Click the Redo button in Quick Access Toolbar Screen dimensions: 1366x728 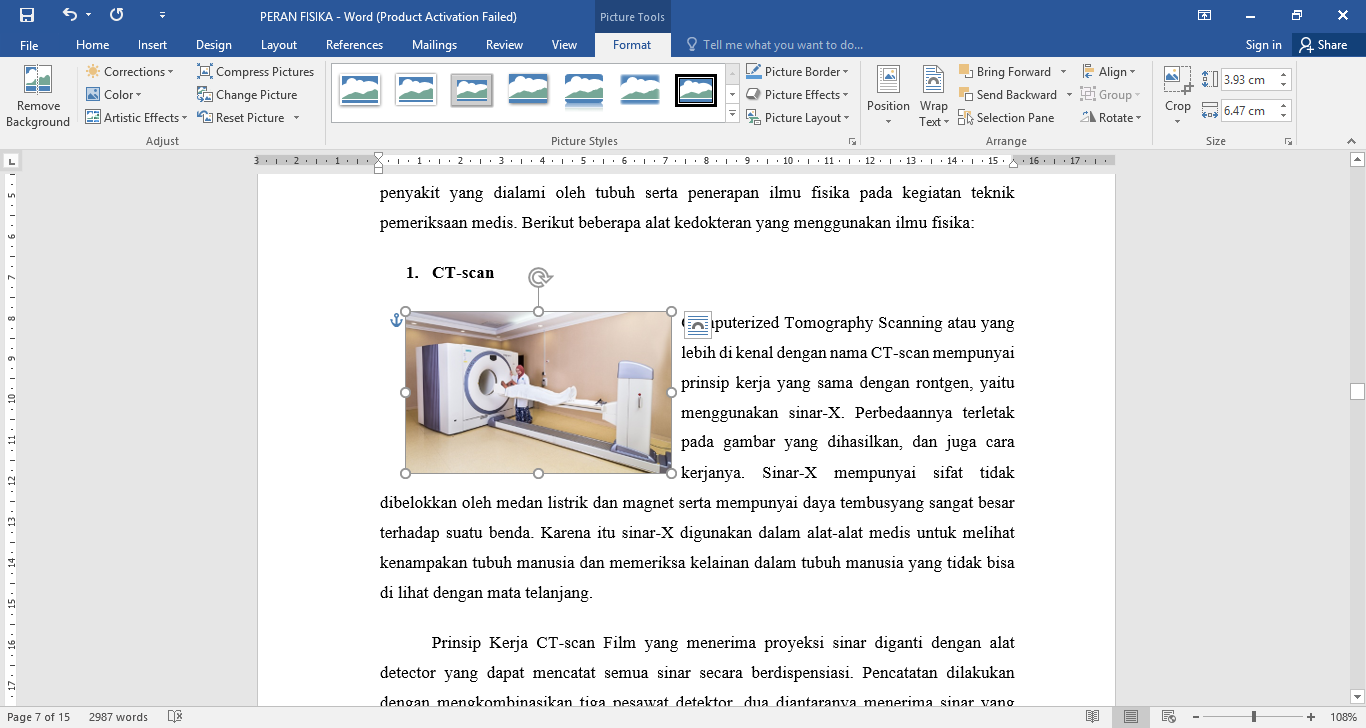[117, 15]
